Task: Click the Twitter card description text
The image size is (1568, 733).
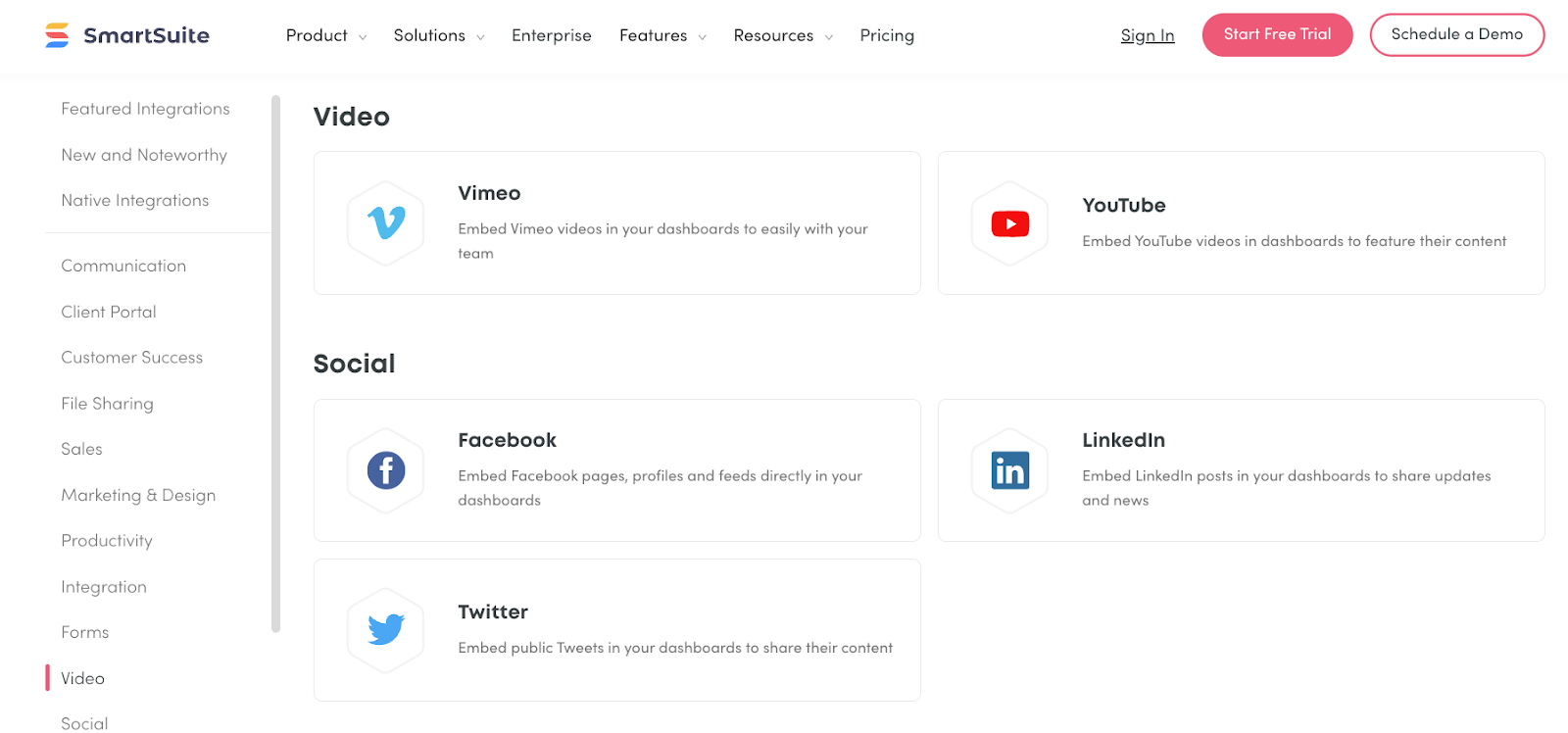Action: coord(675,648)
